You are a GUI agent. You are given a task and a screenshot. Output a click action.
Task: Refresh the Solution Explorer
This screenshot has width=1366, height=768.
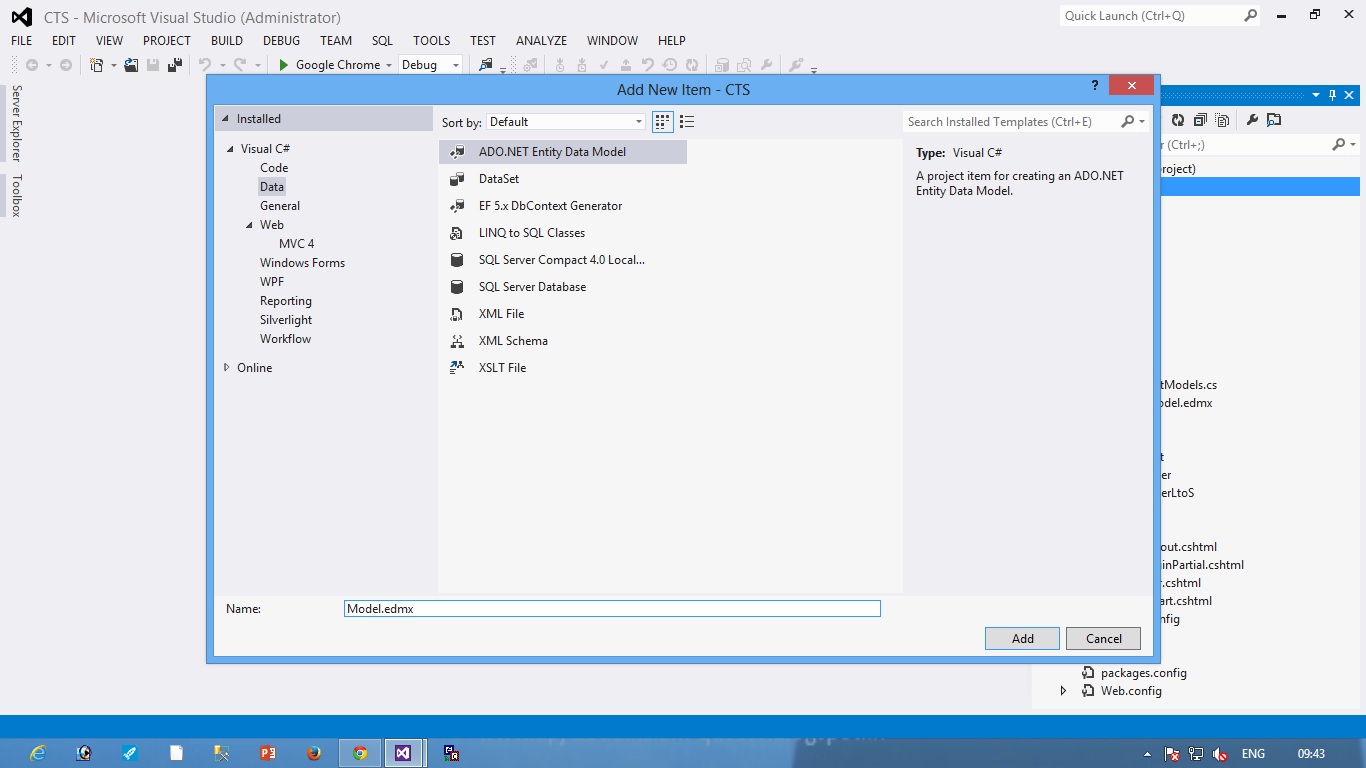[1179, 119]
